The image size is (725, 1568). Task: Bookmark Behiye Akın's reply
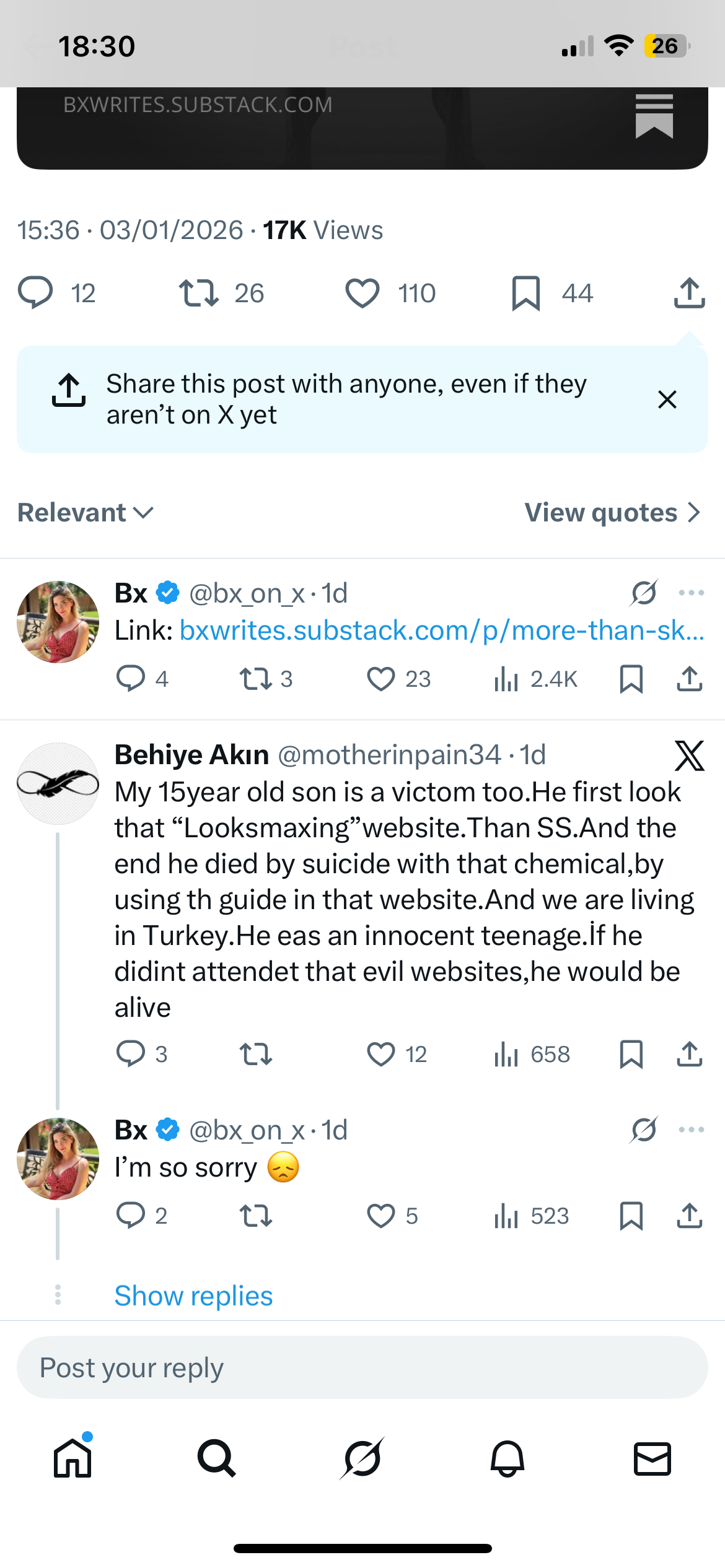pos(631,1054)
